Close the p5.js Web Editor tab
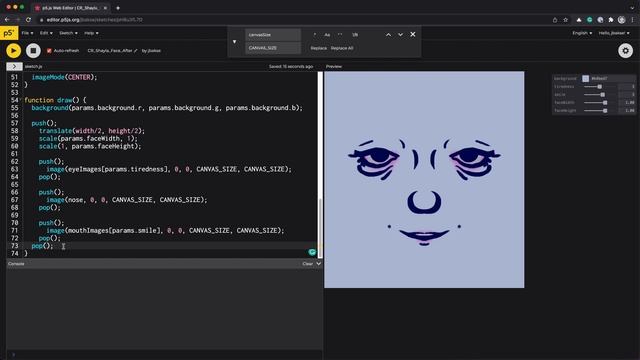Screen dimensions: 640x360 tap(105, 8)
